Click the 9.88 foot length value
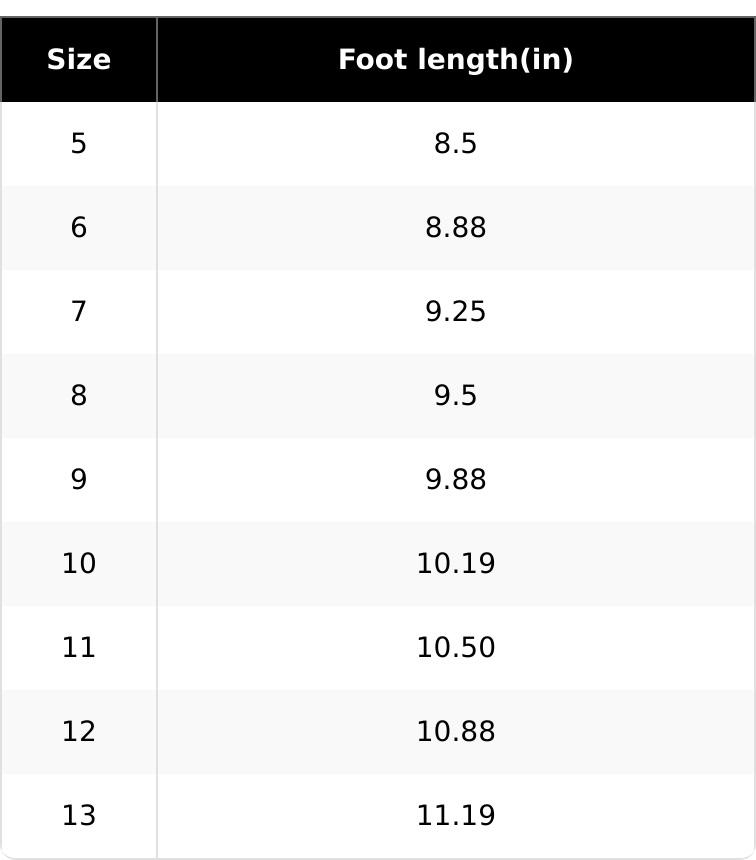Screen dimensions: 756x860 click(x=455, y=480)
